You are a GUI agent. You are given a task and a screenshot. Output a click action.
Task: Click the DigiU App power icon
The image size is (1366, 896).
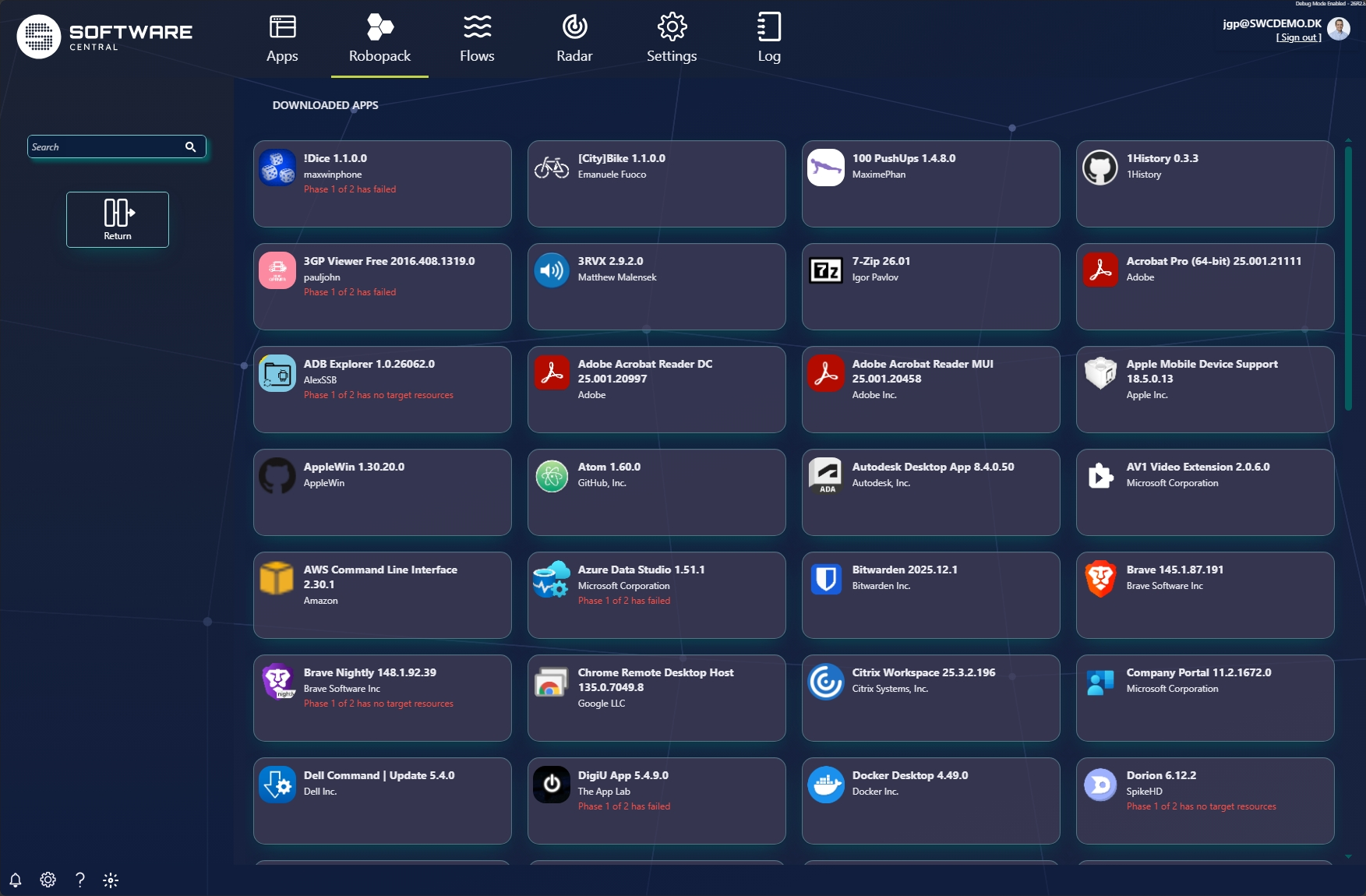coord(552,785)
